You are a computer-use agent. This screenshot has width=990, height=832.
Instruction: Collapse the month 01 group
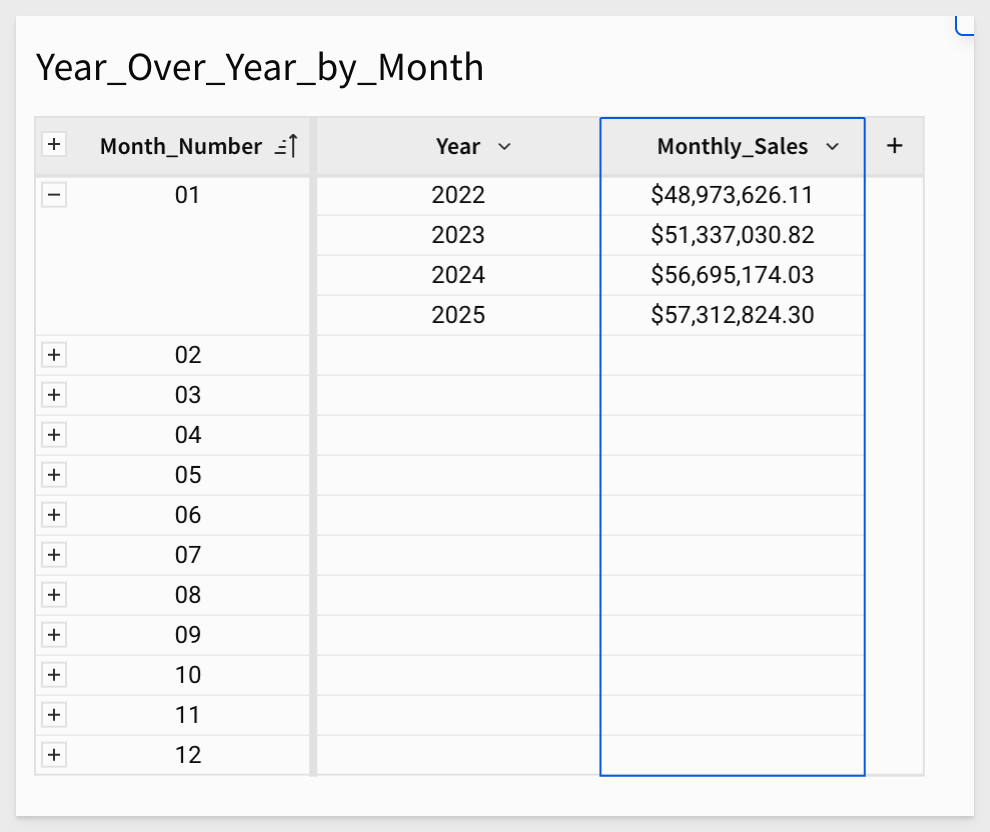point(54,195)
